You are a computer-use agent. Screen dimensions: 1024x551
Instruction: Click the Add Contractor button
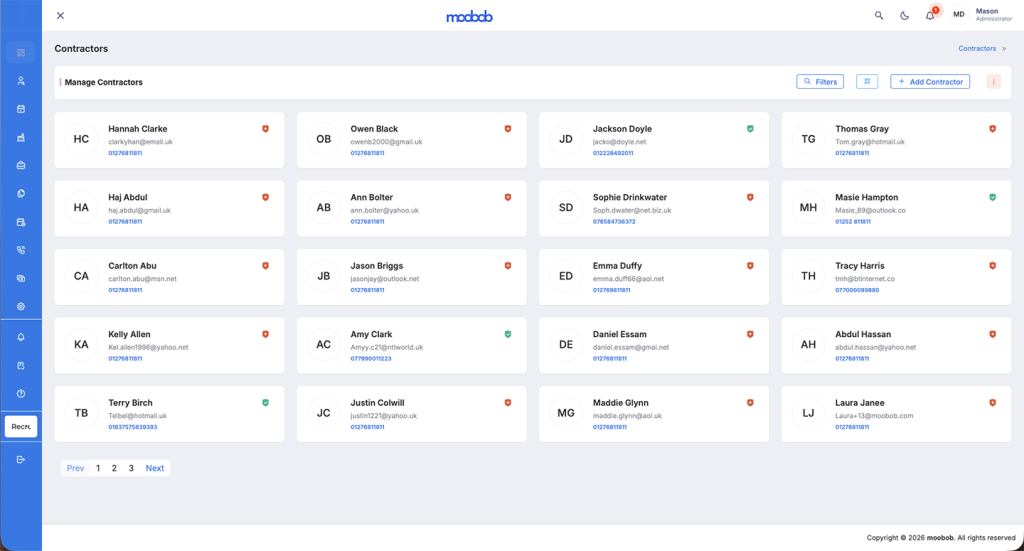930,82
